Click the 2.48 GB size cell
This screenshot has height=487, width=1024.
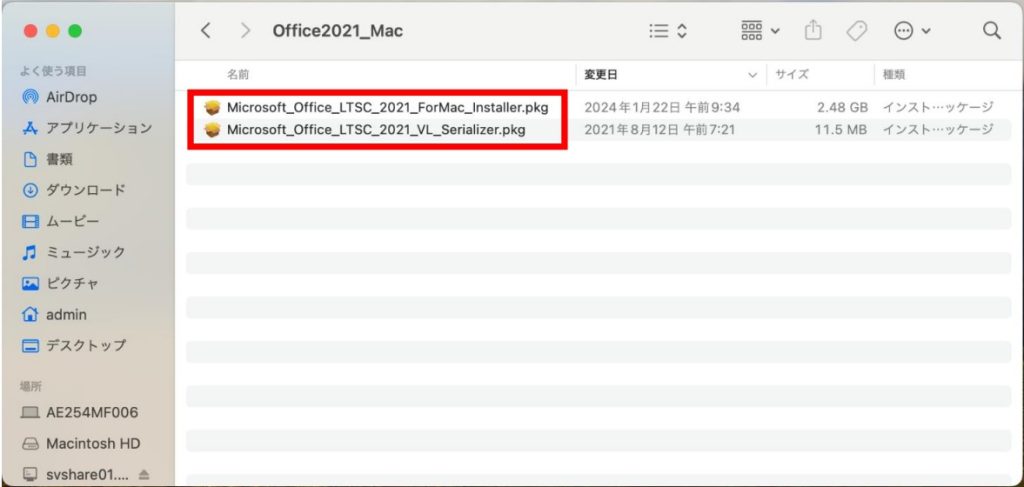pyautogui.click(x=842, y=108)
